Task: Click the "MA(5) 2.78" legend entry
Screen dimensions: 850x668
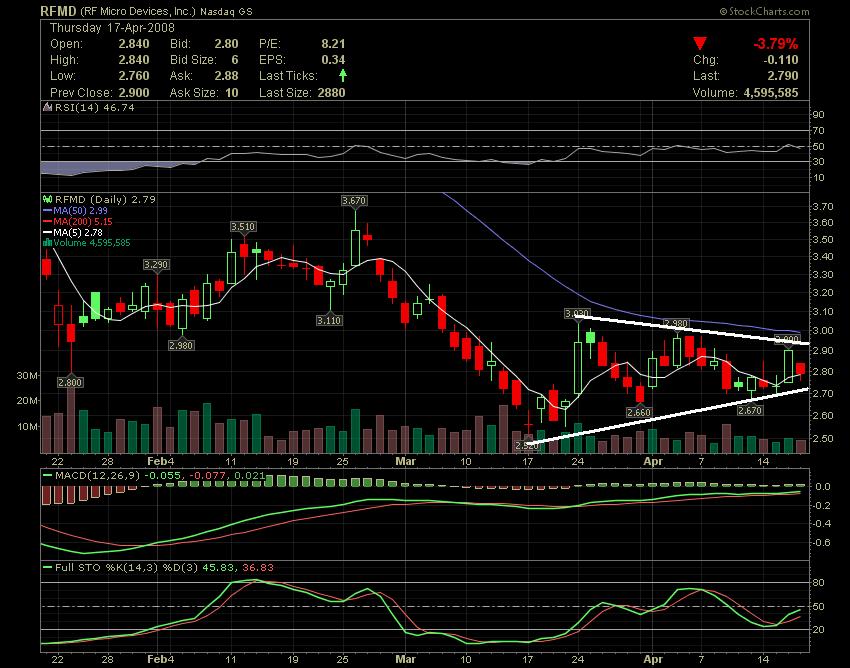Action: tap(78, 232)
